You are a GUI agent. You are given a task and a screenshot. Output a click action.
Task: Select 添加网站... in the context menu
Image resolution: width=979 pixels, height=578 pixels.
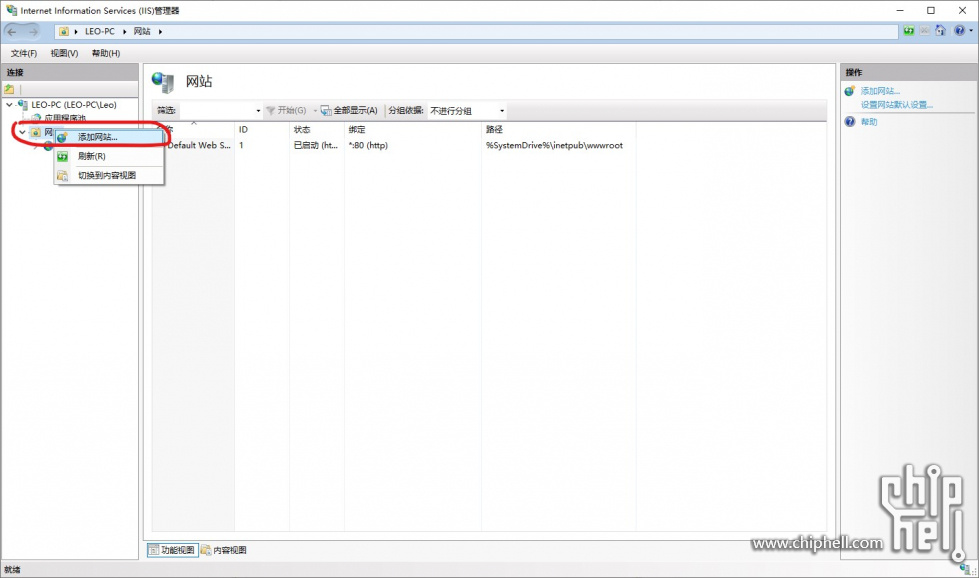(x=97, y=137)
